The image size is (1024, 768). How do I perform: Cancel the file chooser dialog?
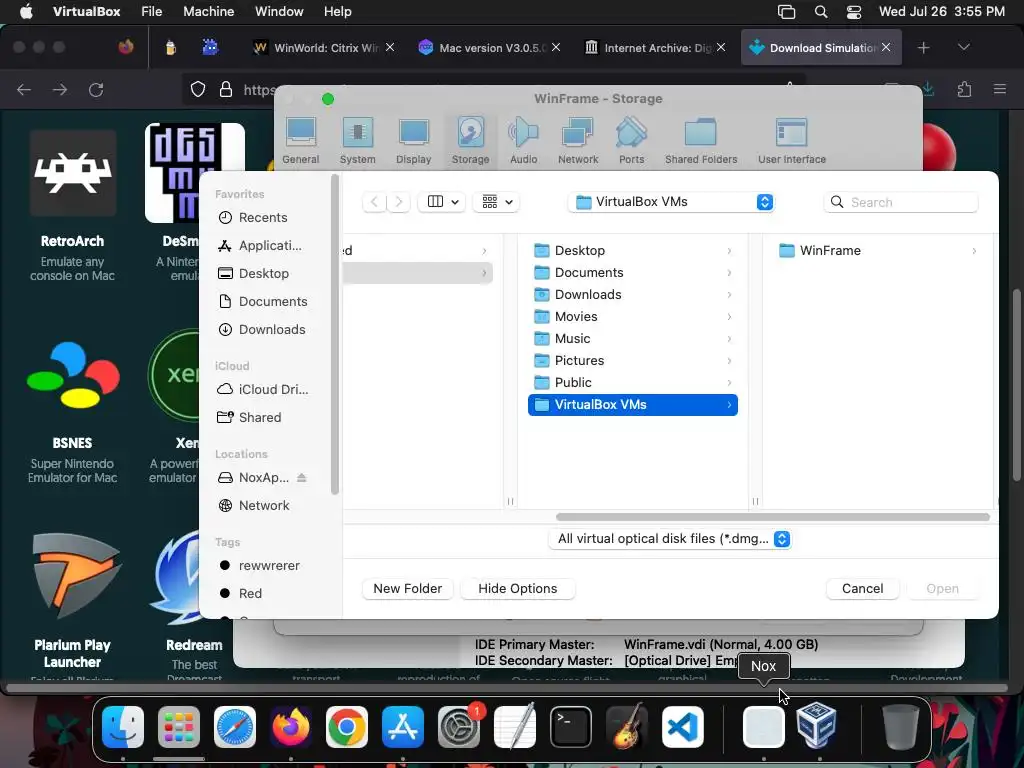tap(862, 588)
